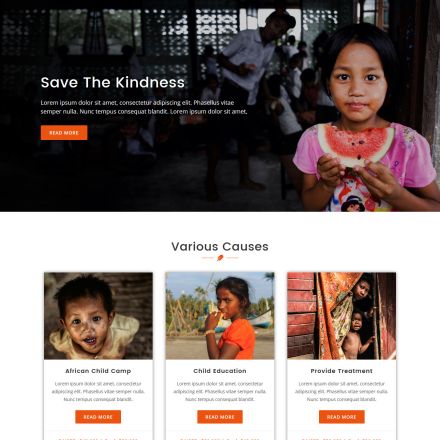The height and width of the screenshot is (440, 440).
Task: Click the orange leaf icon below Various Causes
Action: pyautogui.click(x=220, y=258)
